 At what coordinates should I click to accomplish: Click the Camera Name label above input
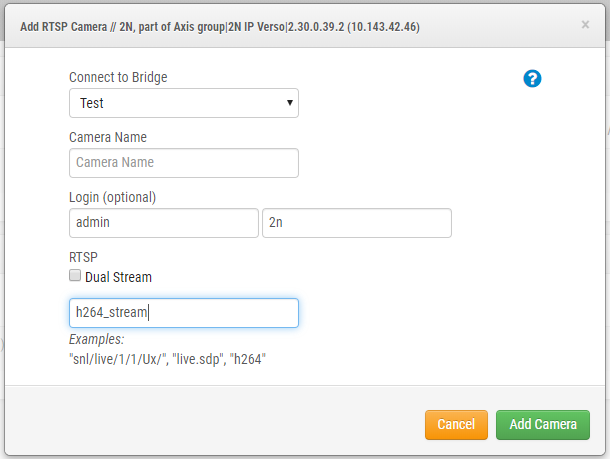pos(108,137)
